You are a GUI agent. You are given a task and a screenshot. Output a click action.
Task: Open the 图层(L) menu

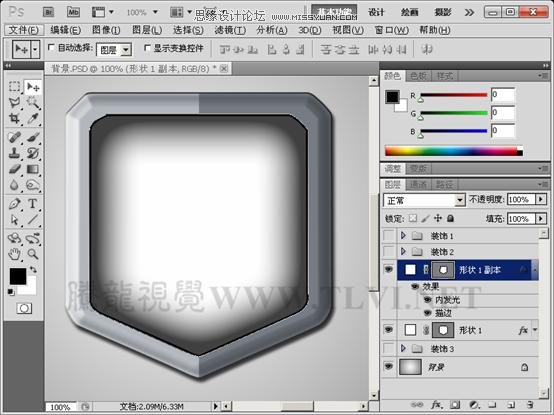(x=147, y=30)
